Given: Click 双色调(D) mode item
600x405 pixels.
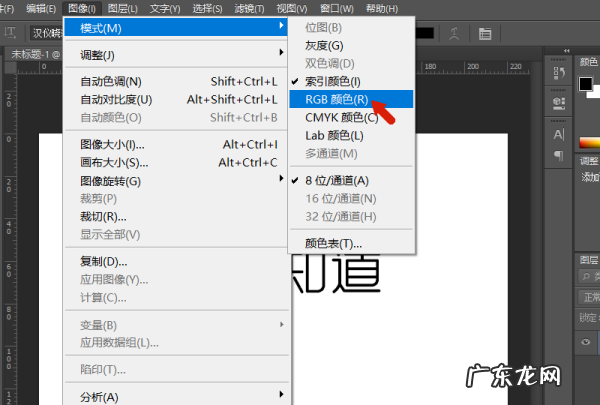Looking at the screenshot, I should tap(351, 63).
